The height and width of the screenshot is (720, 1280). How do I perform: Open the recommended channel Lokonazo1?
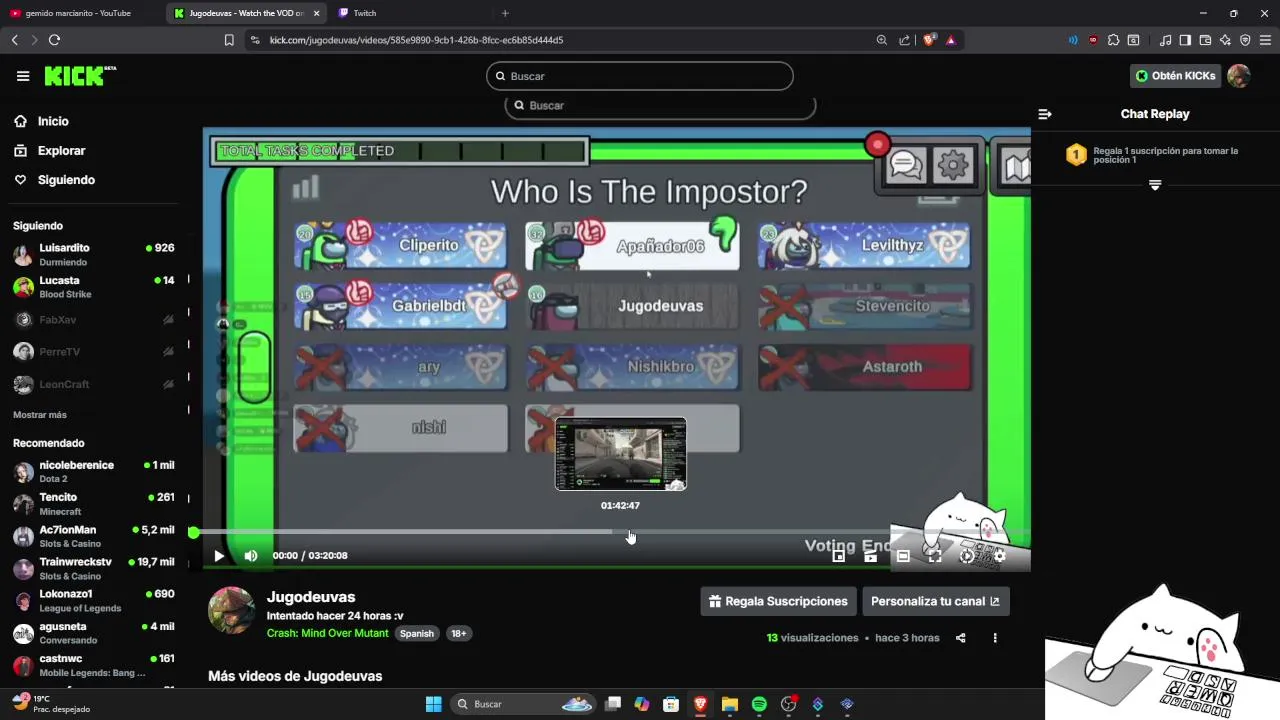[94, 600]
